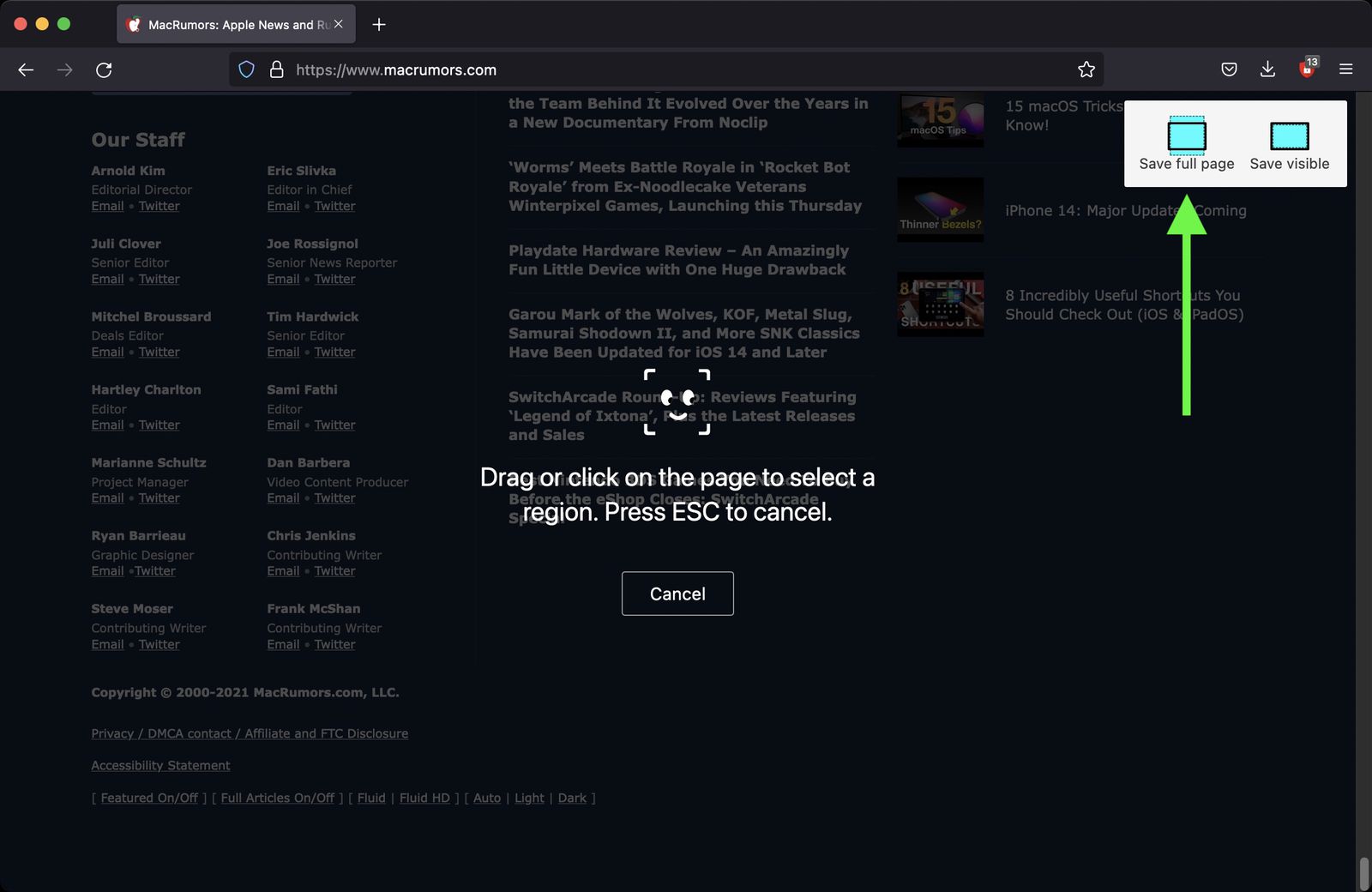Expand the new tab plus button
Viewport: 1372px width, 892px height.
point(378,24)
